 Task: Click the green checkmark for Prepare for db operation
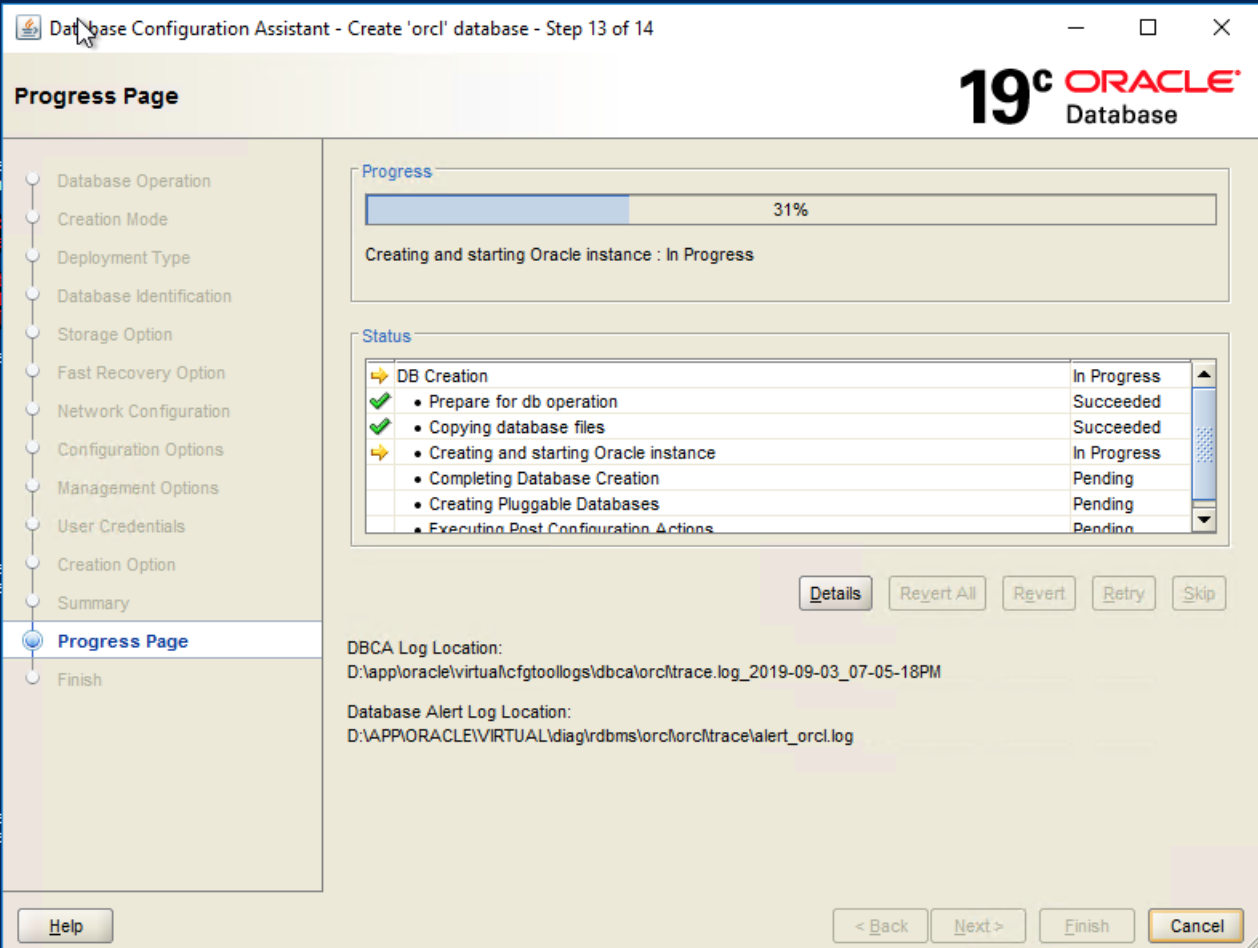[x=379, y=401]
